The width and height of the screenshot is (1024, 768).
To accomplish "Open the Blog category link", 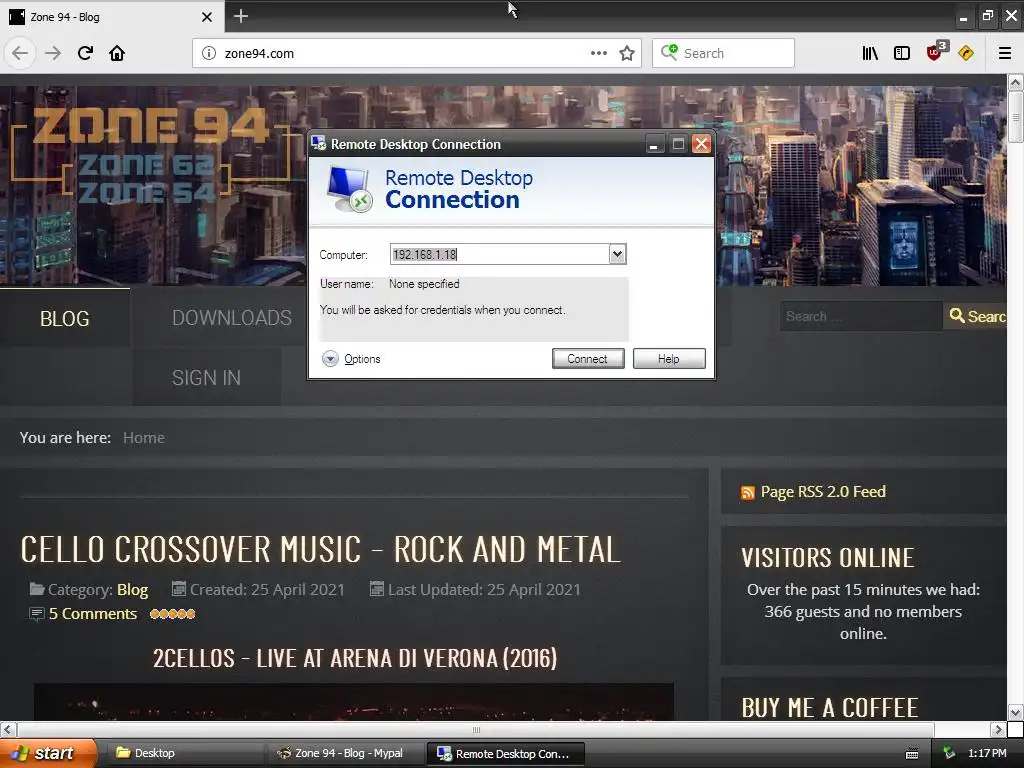I will [x=133, y=590].
